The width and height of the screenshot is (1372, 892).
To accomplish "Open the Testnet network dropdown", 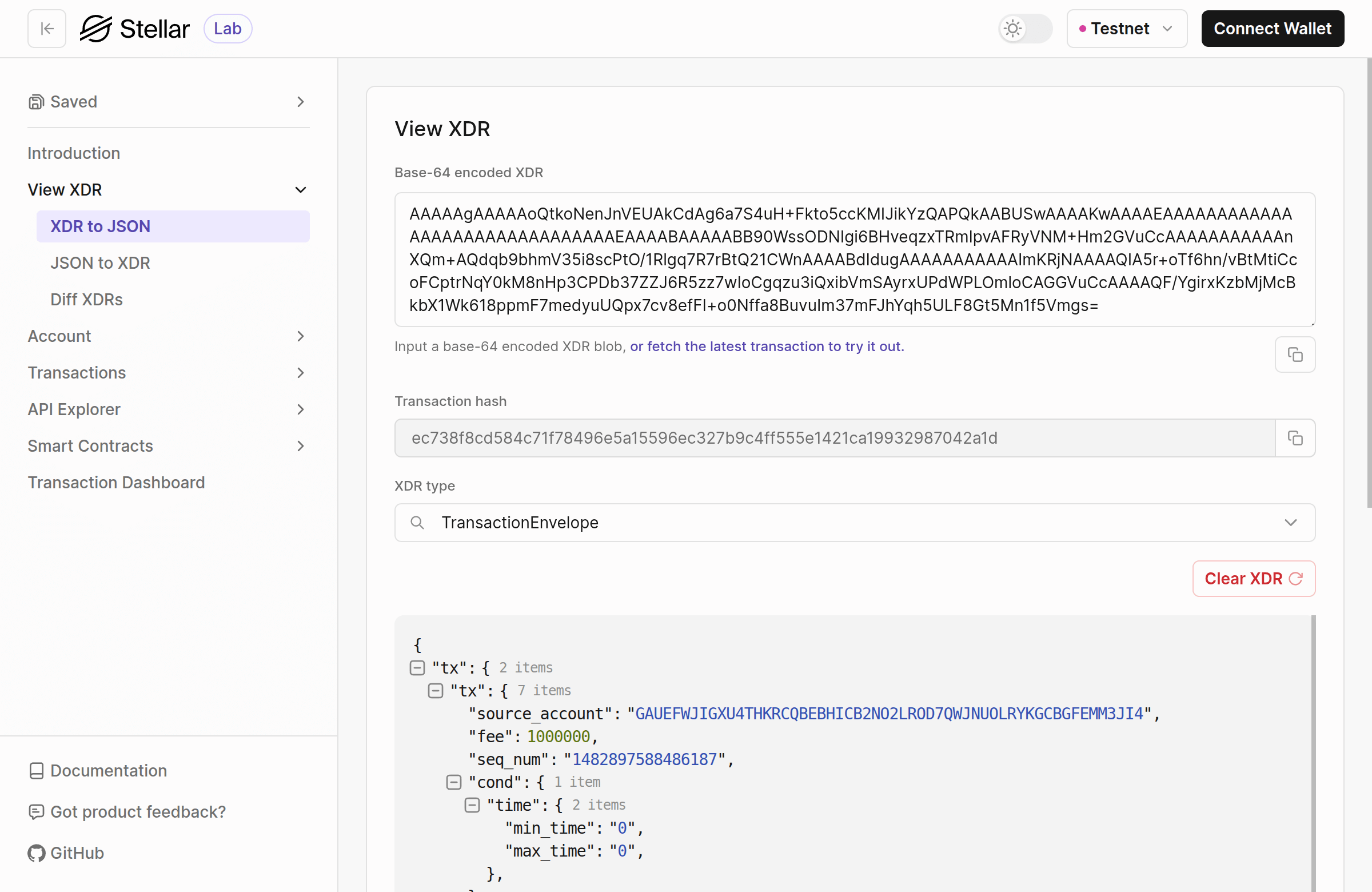I will [x=1126, y=28].
